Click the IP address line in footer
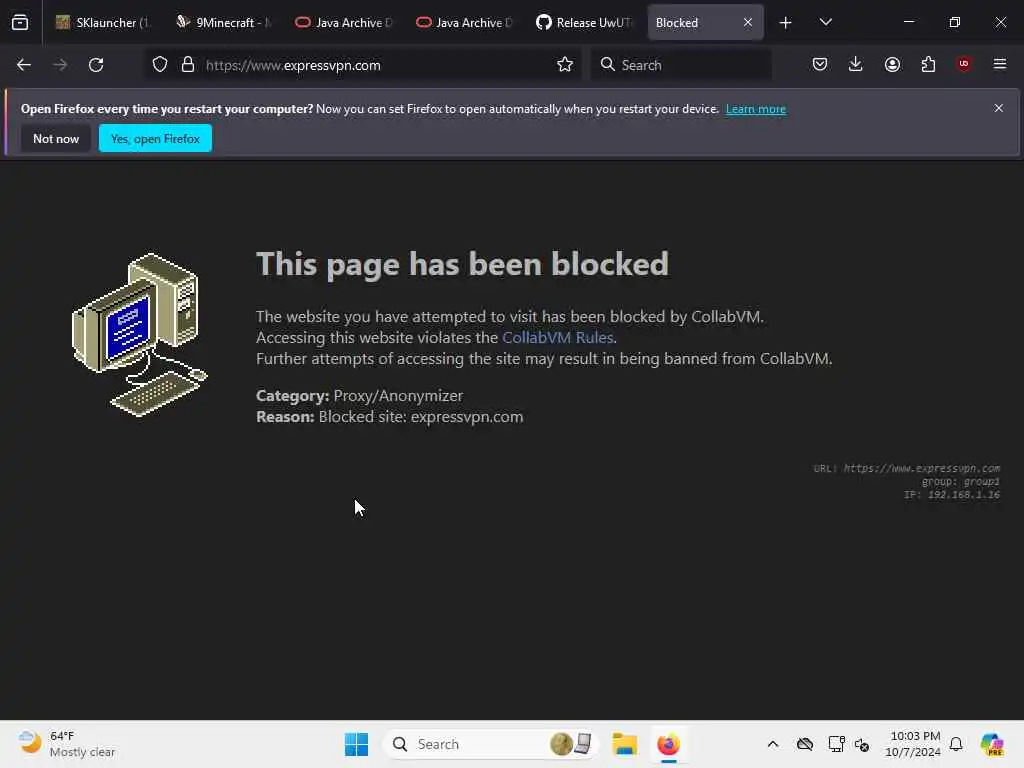 952,495
